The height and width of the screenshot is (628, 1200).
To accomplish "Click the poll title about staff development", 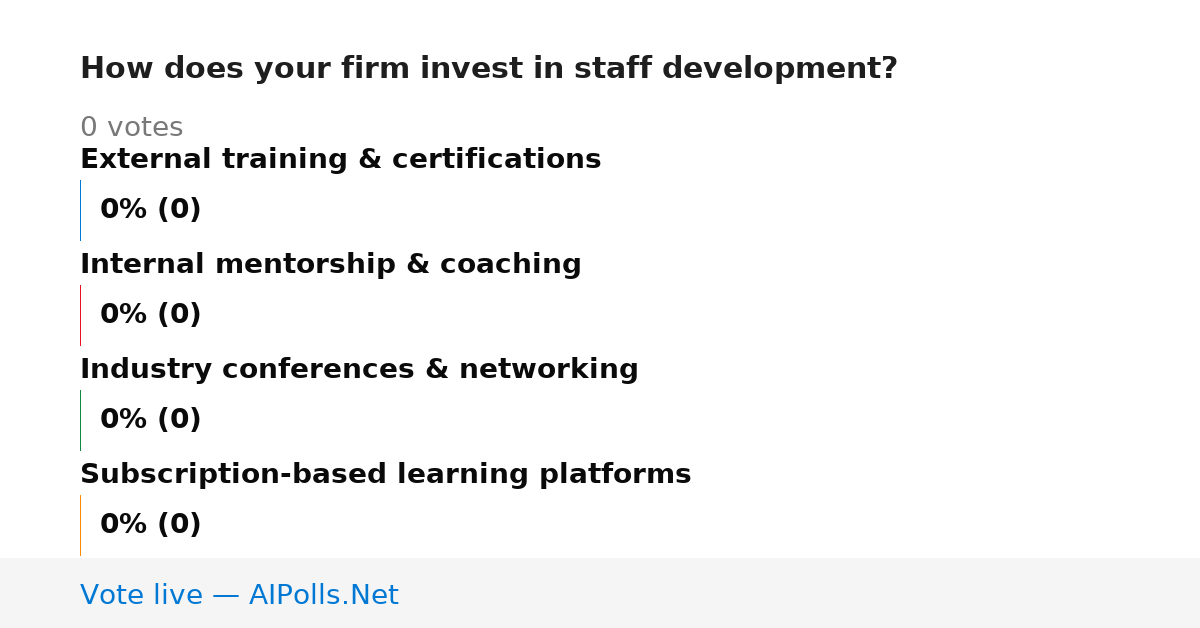I will tap(488, 68).
